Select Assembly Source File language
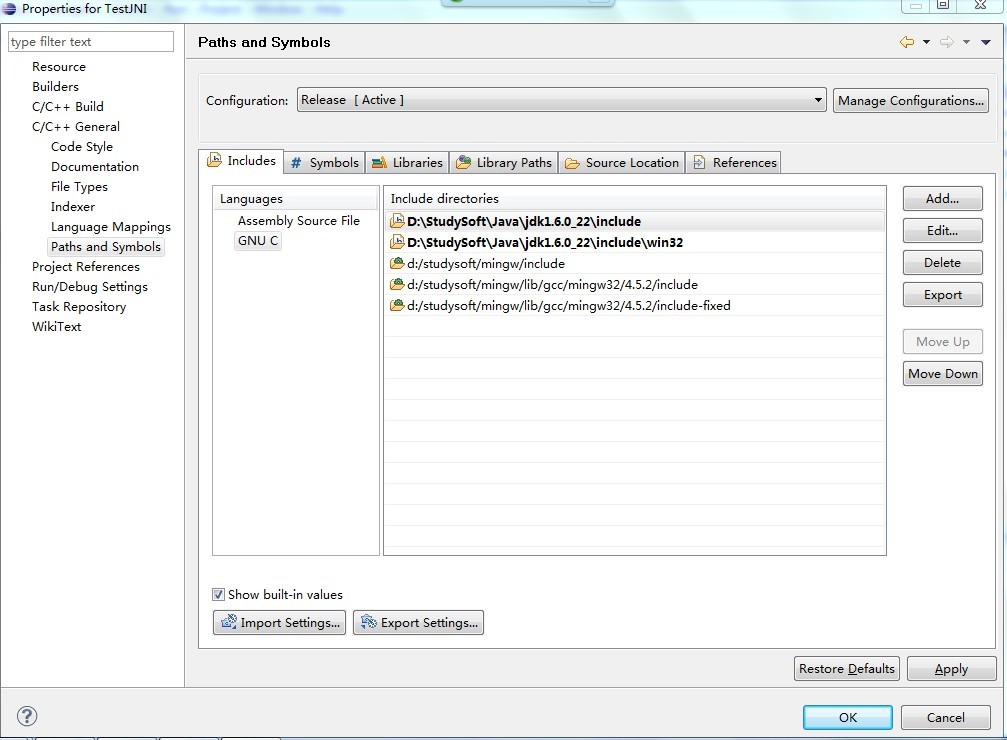The width and height of the screenshot is (1007, 740). pos(299,220)
